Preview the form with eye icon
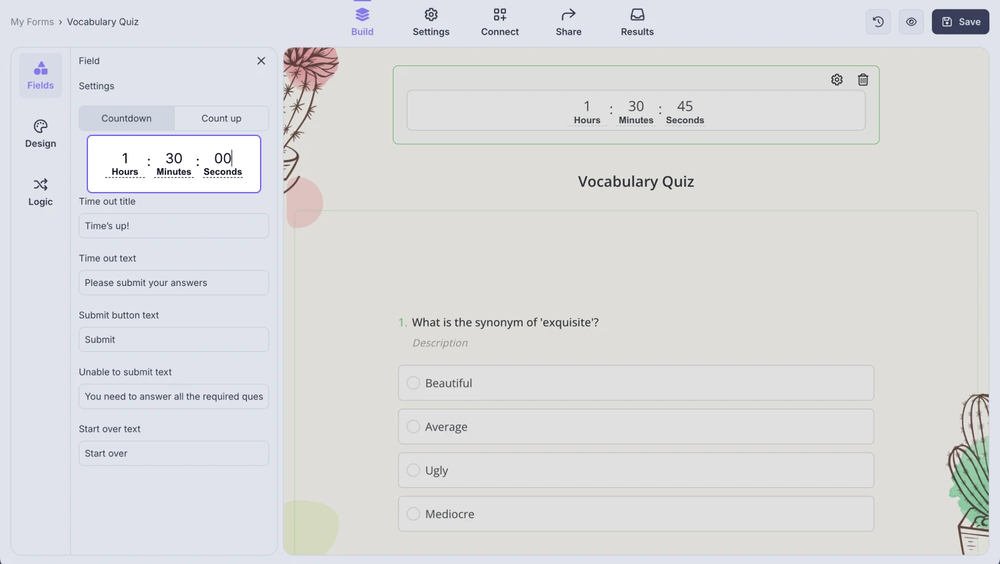Image resolution: width=1000 pixels, height=564 pixels. [911, 21]
